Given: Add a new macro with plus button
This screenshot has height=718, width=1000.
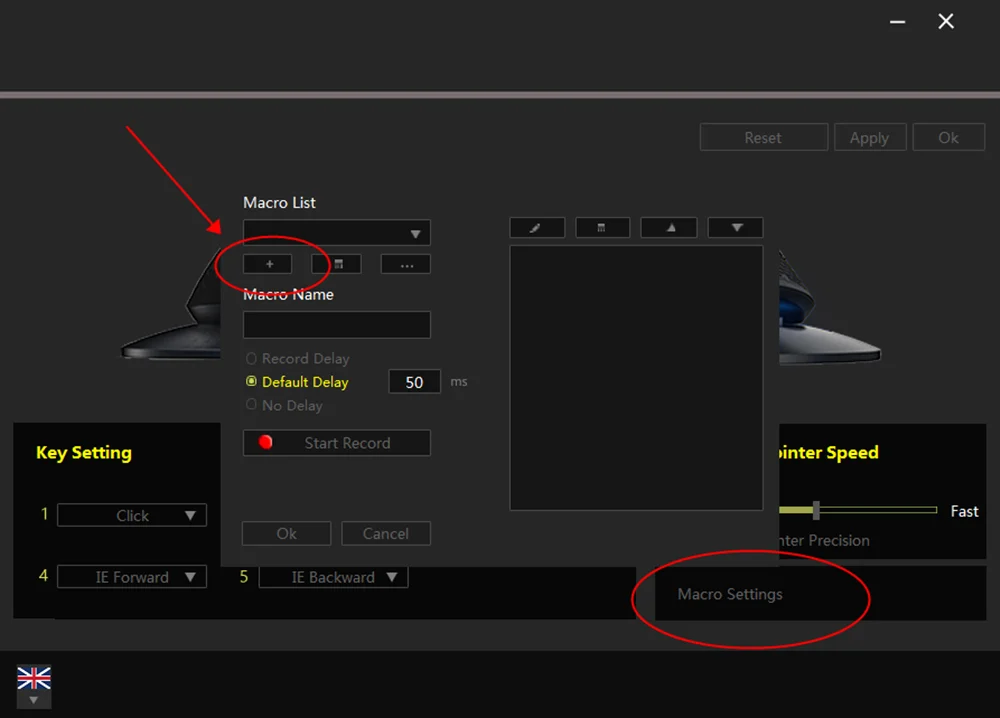Looking at the screenshot, I should (268, 264).
